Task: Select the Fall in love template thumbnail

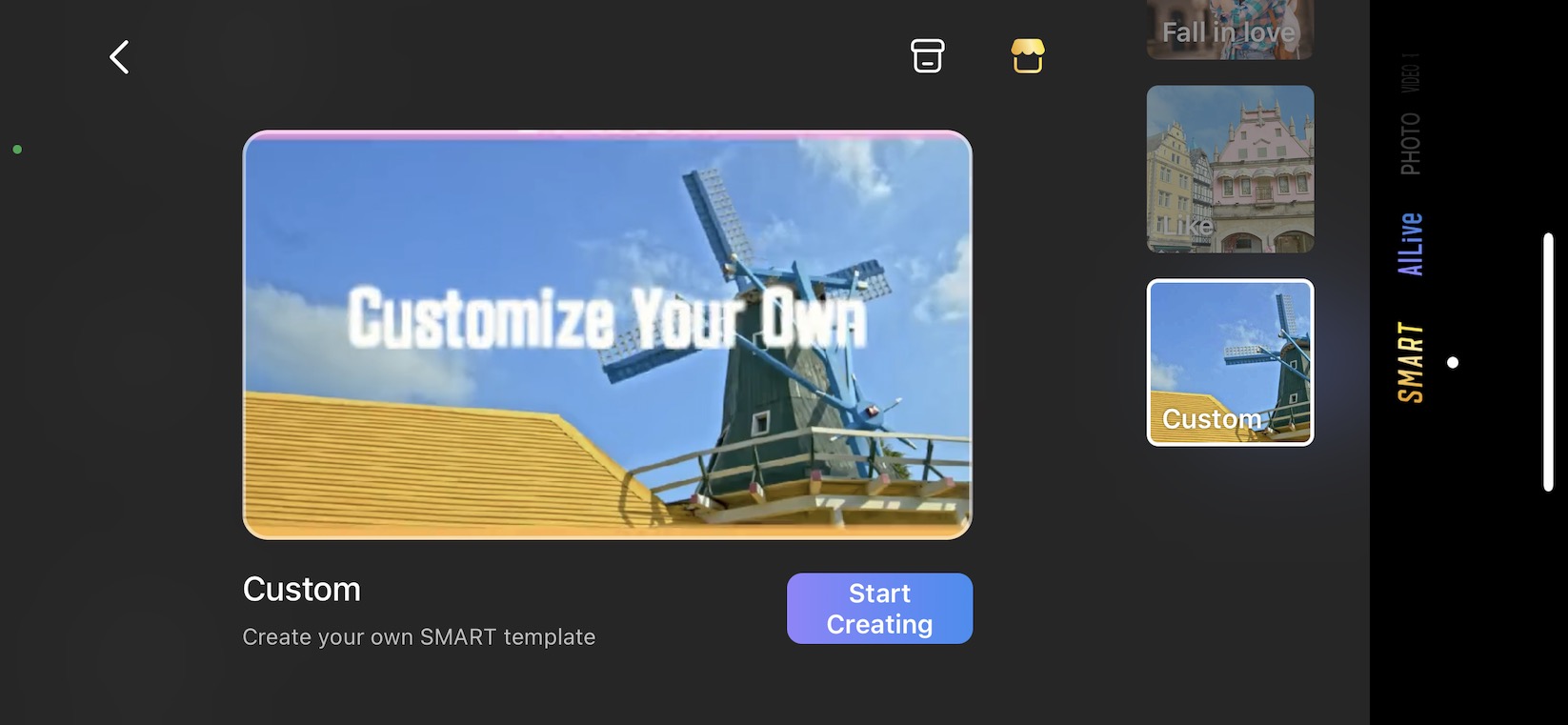Action: click(x=1230, y=30)
